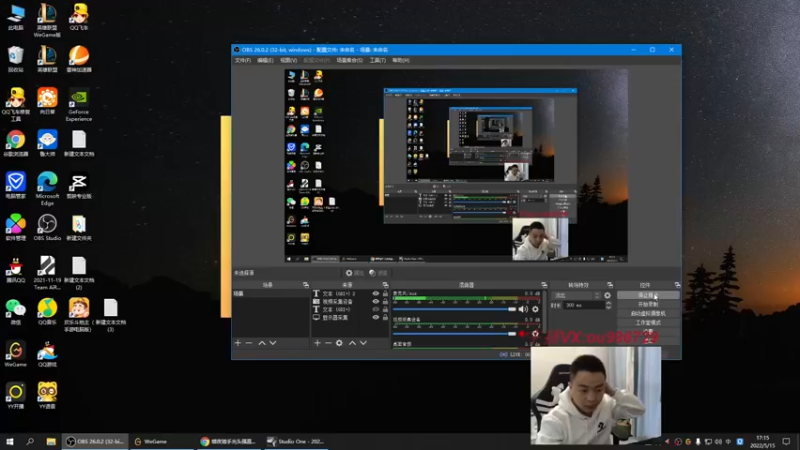Increase transition duration with stepper up arrow

pyautogui.click(x=608, y=303)
